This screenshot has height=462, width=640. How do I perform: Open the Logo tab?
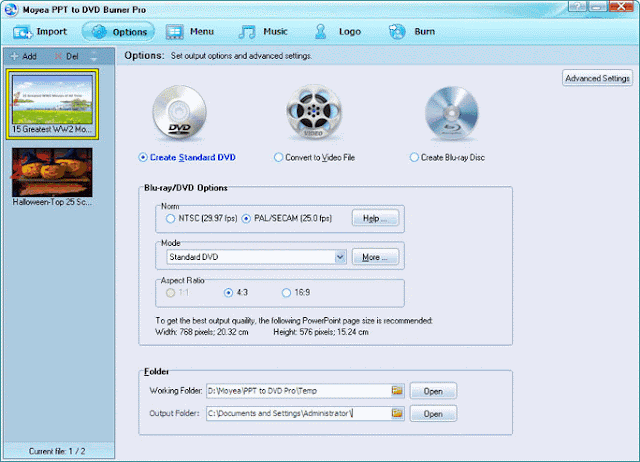click(338, 31)
